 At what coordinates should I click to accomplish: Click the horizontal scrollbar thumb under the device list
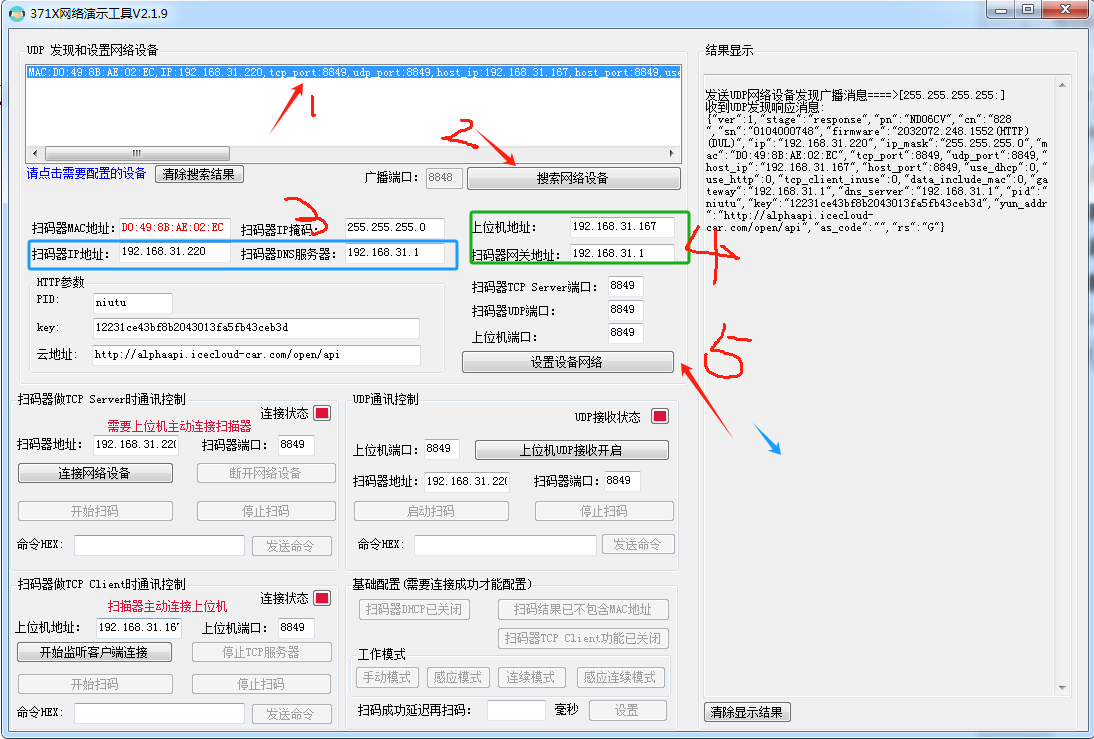[x=137, y=153]
